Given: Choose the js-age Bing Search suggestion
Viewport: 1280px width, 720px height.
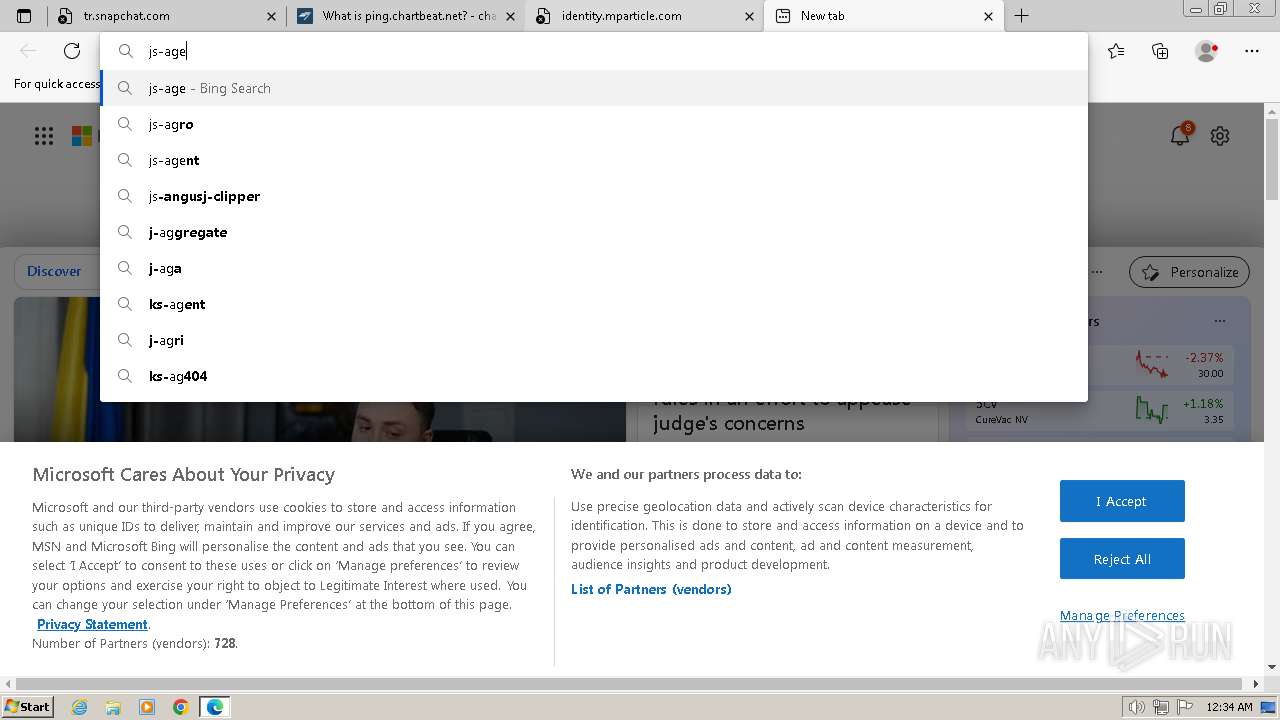Looking at the screenshot, I should [x=594, y=88].
